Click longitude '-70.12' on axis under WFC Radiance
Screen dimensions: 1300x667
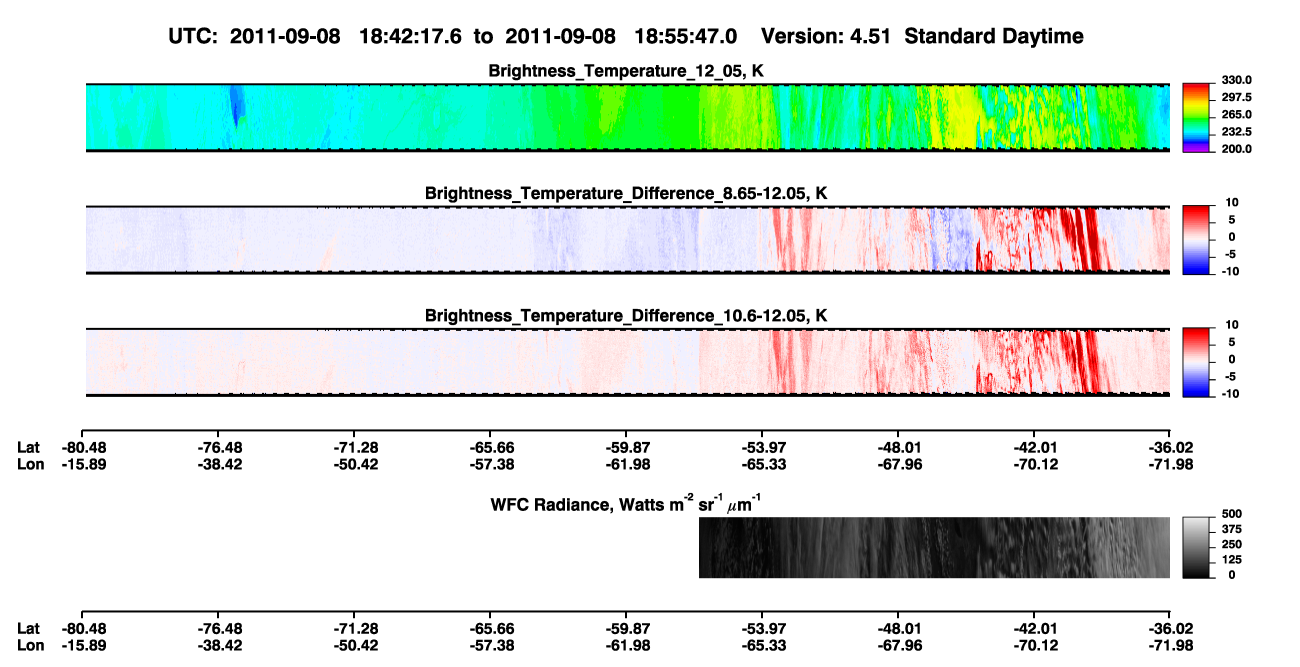point(1034,644)
